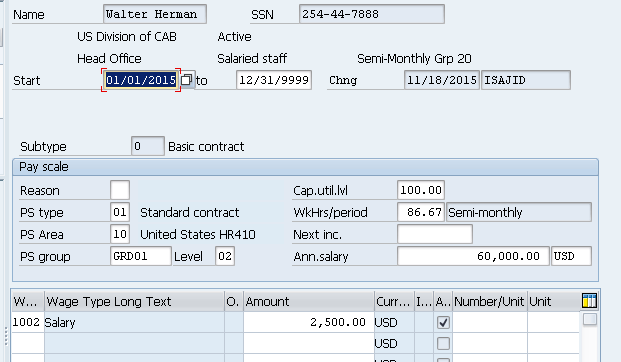Click the Ann.salary field 60,000.00
The height and width of the screenshot is (362, 621).
tap(473, 256)
